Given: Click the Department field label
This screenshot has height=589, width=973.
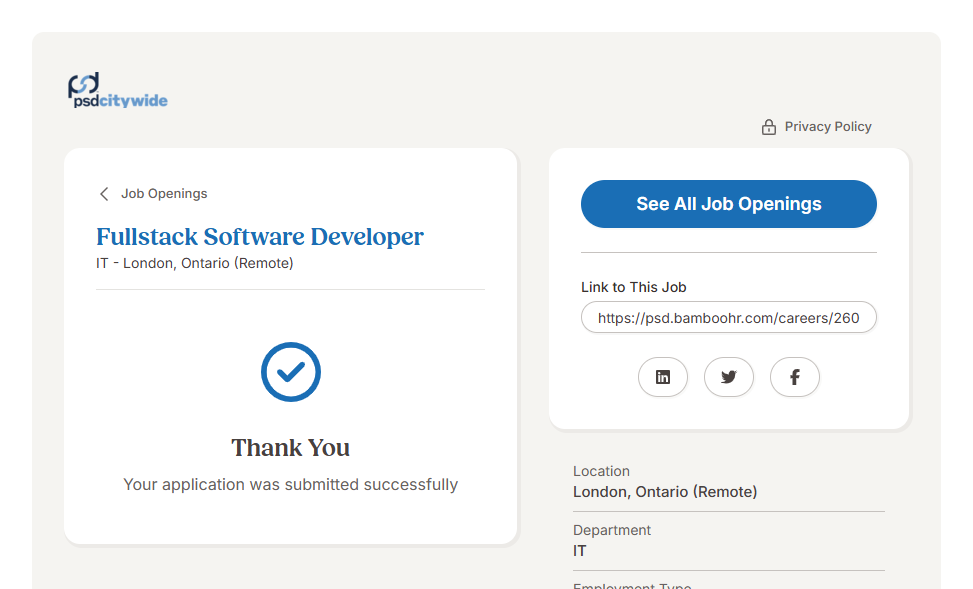Looking at the screenshot, I should point(612,530).
